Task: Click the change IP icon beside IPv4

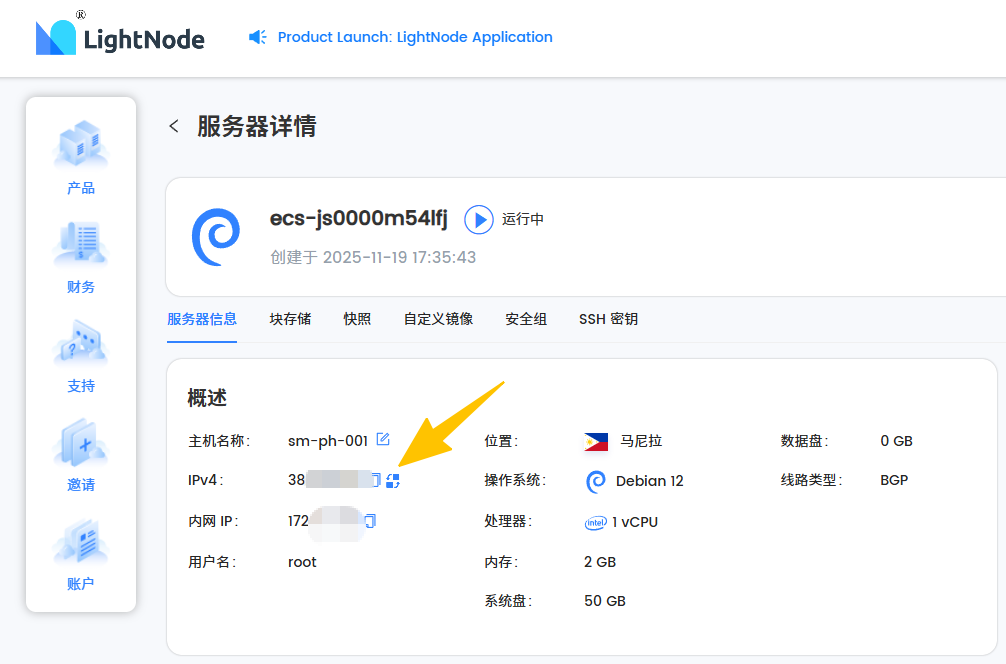Action: click(x=393, y=481)
